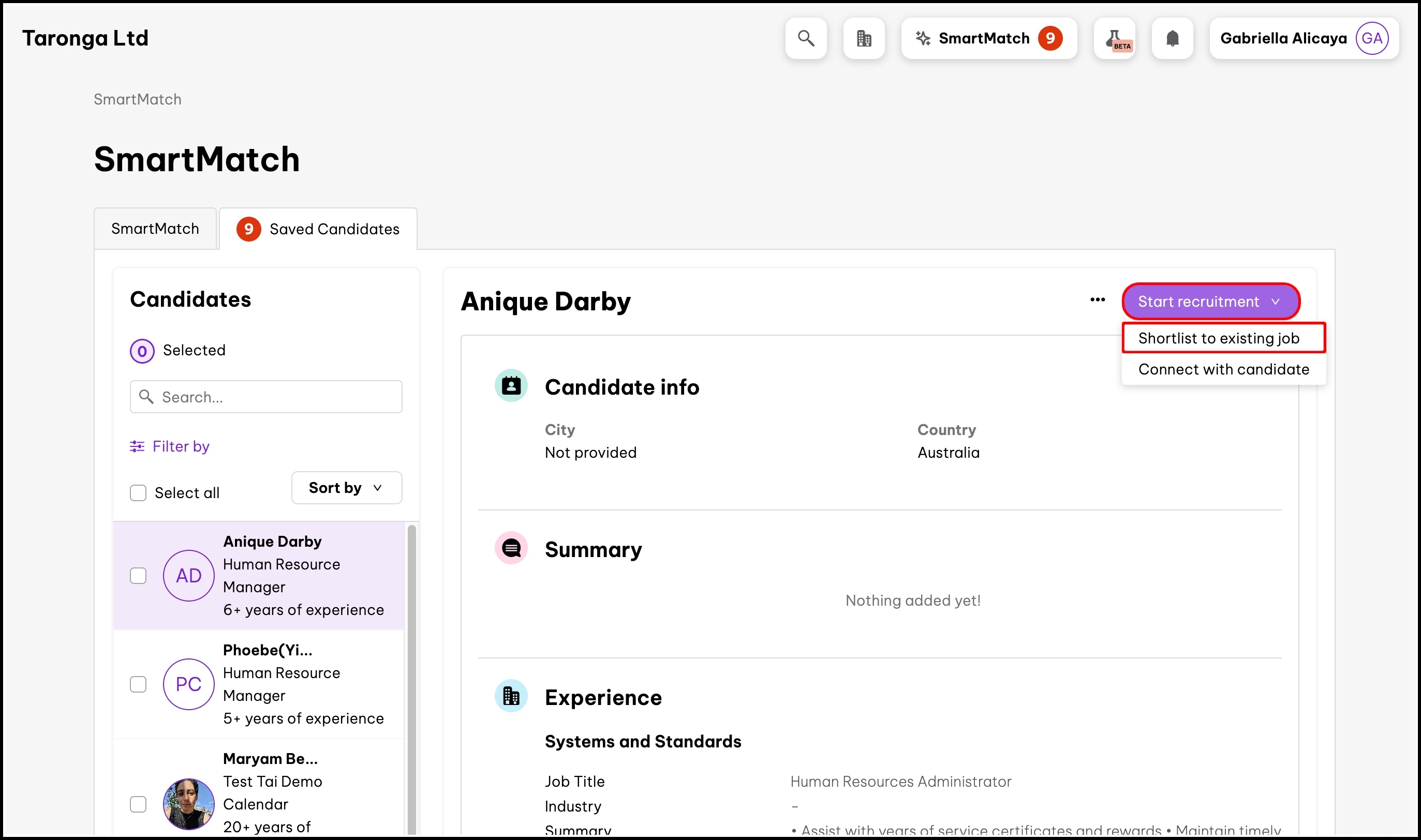
Task: Select the Maryam Be... candidate name
Action: coord(270,759)
